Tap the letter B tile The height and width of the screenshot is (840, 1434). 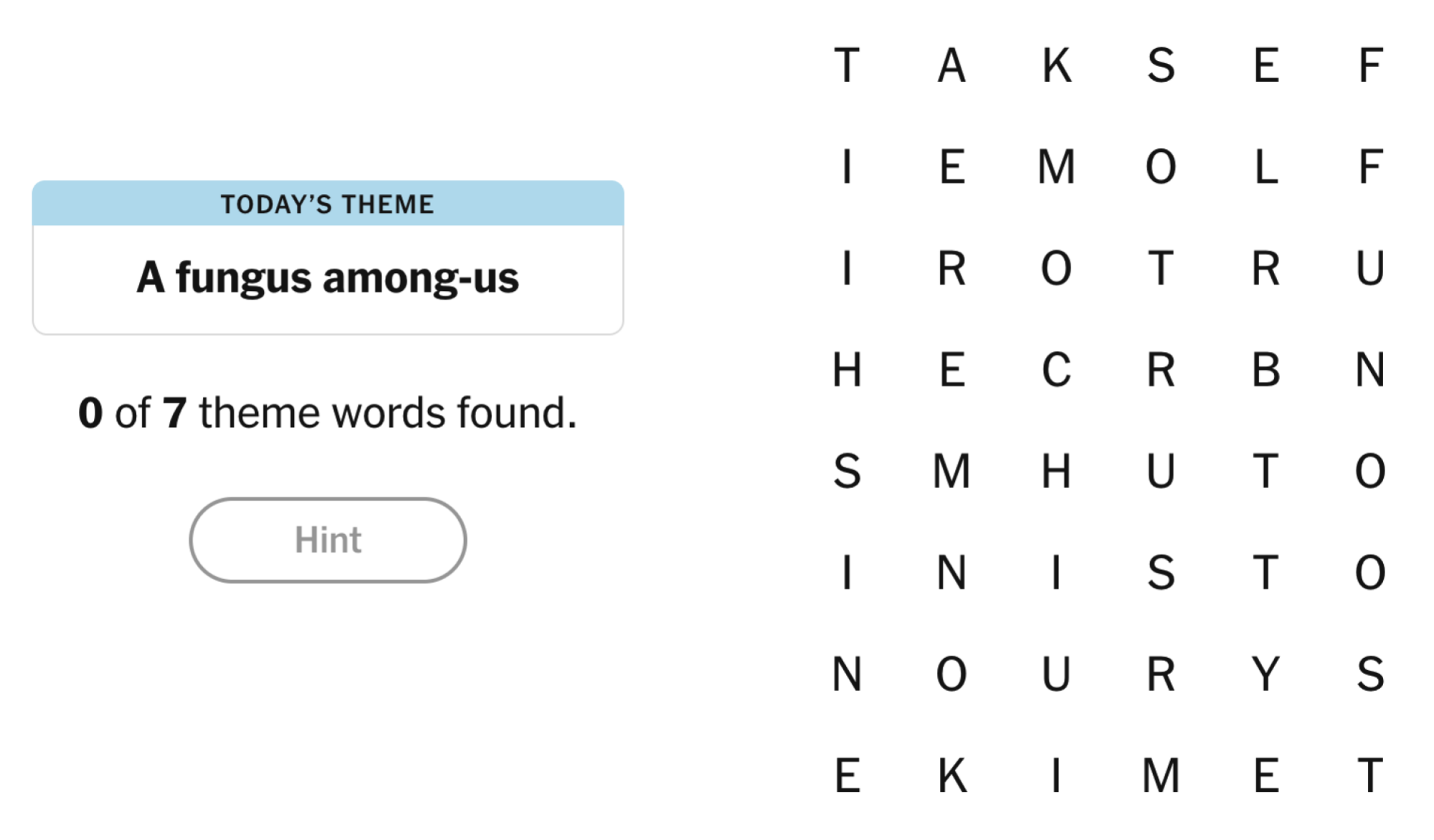[1266, 370]
